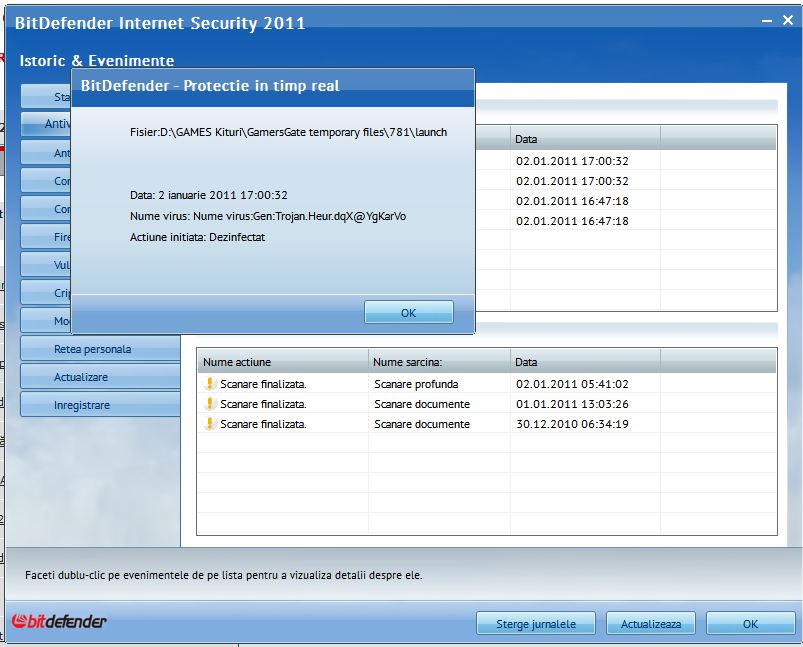Screen dimensions: 803x647
Task: Click the Data: 2 ianuarie 2011 line
Action: coord(208,195)
